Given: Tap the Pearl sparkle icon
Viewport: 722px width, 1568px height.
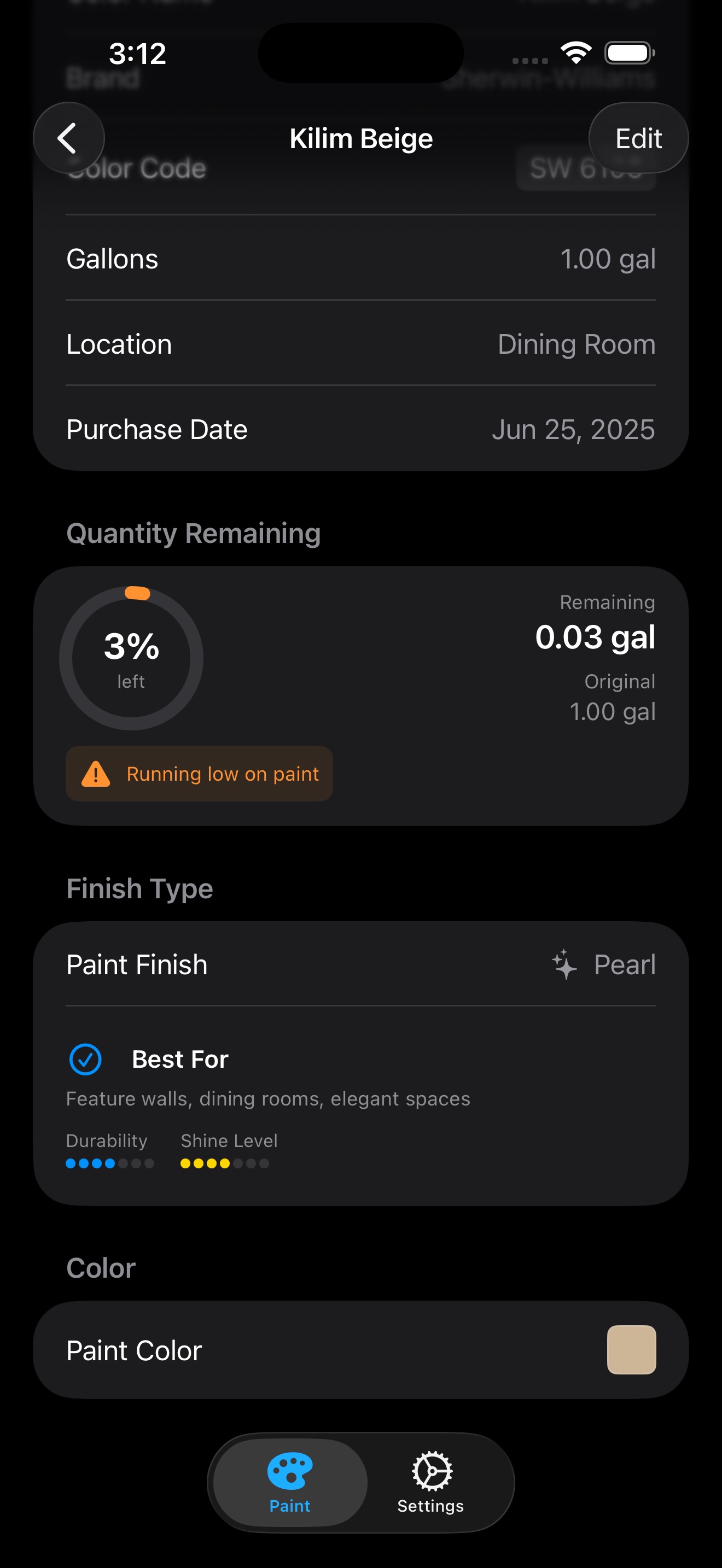Looking at the screenshot, I should (x=564, y=964).
